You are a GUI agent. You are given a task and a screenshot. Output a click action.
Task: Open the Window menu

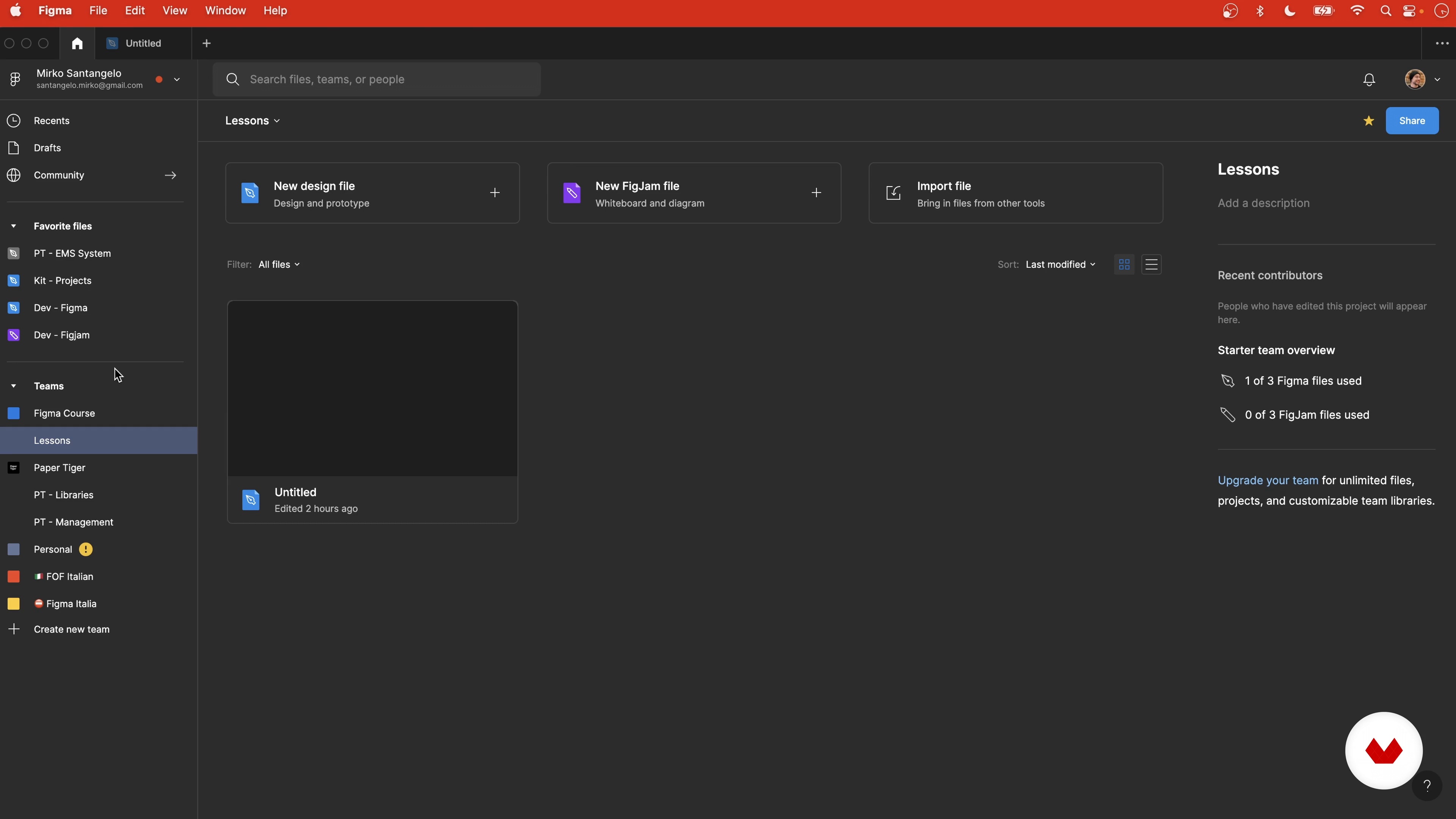click(x=225, y=11)
